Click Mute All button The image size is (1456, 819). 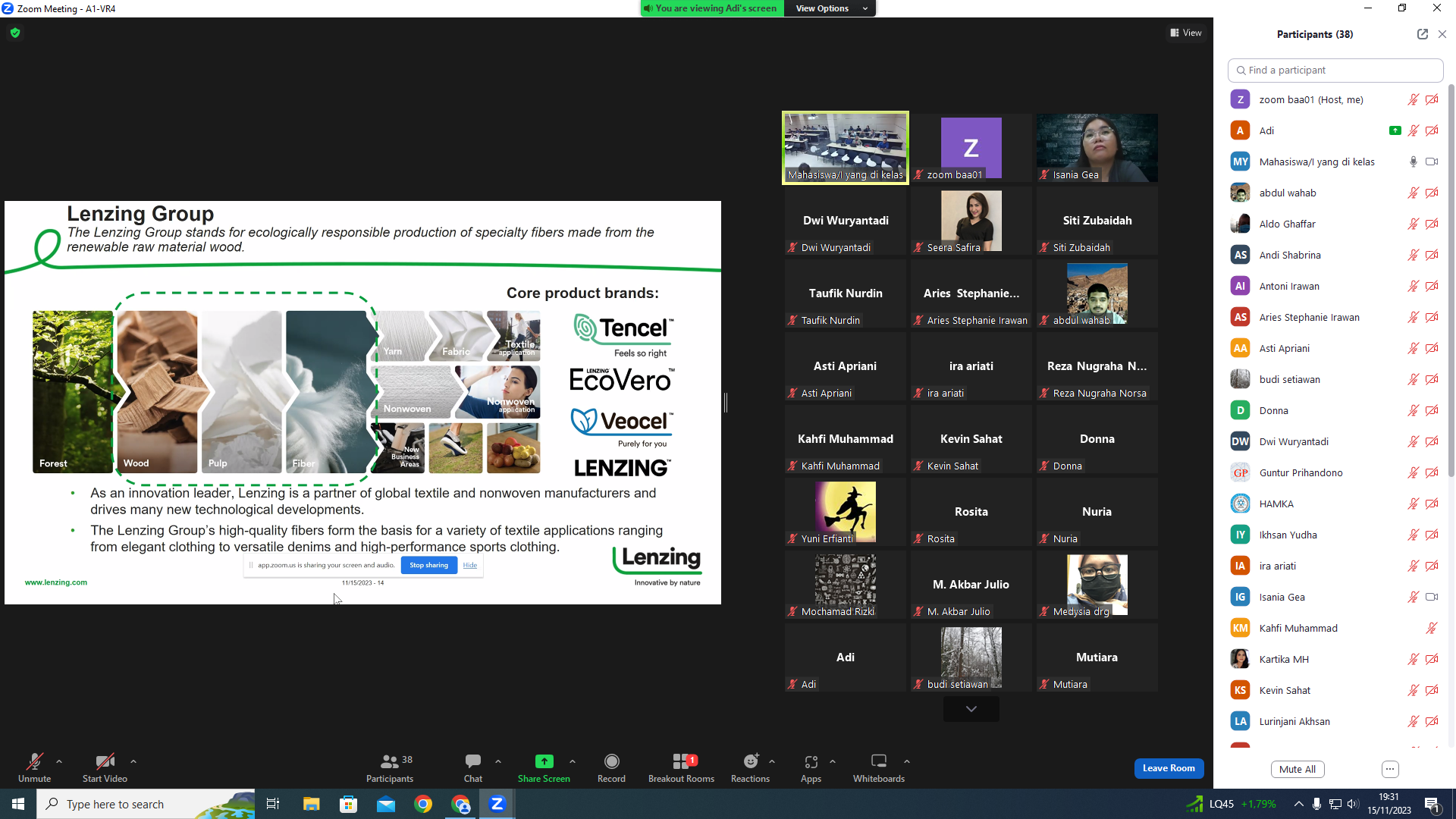(x=1298, y=769)
